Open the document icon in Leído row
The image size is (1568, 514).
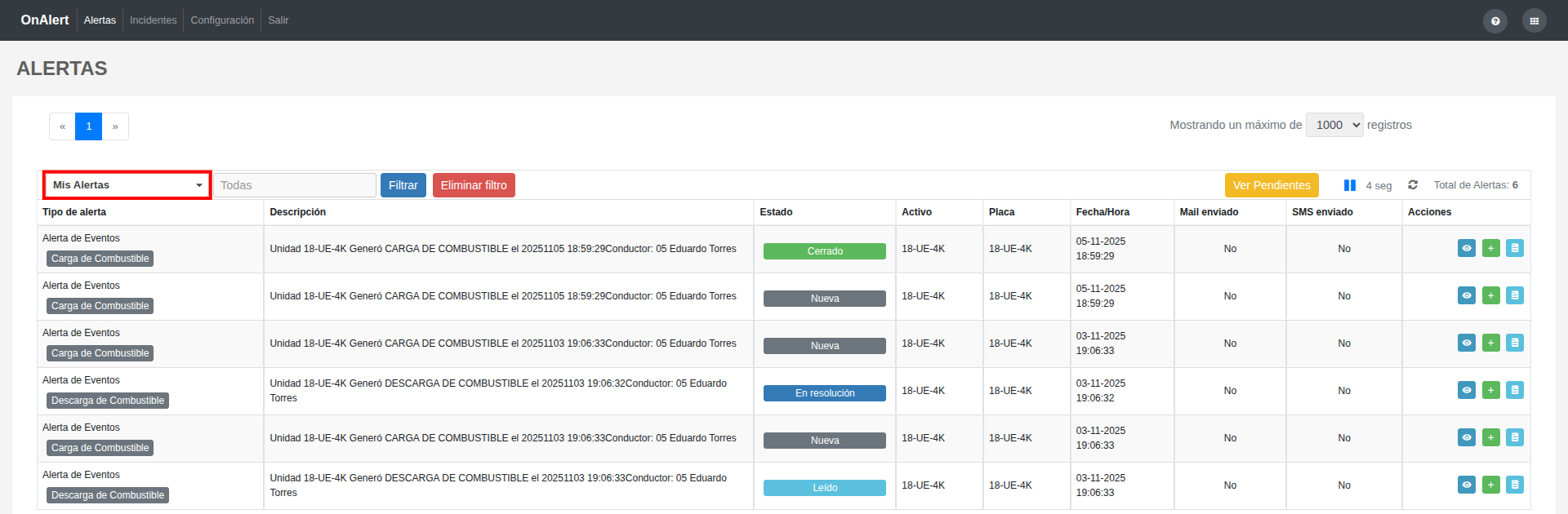coord(1515,485)
